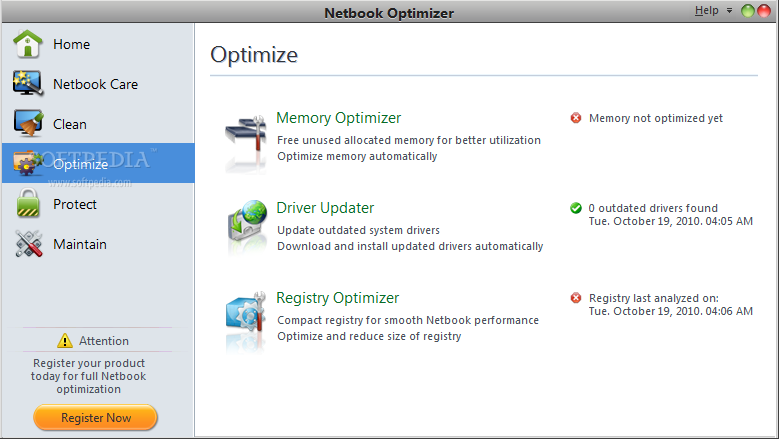Click the Clean broom icon
The height and width of the screenshot is (439, 779).
[28, 123]
